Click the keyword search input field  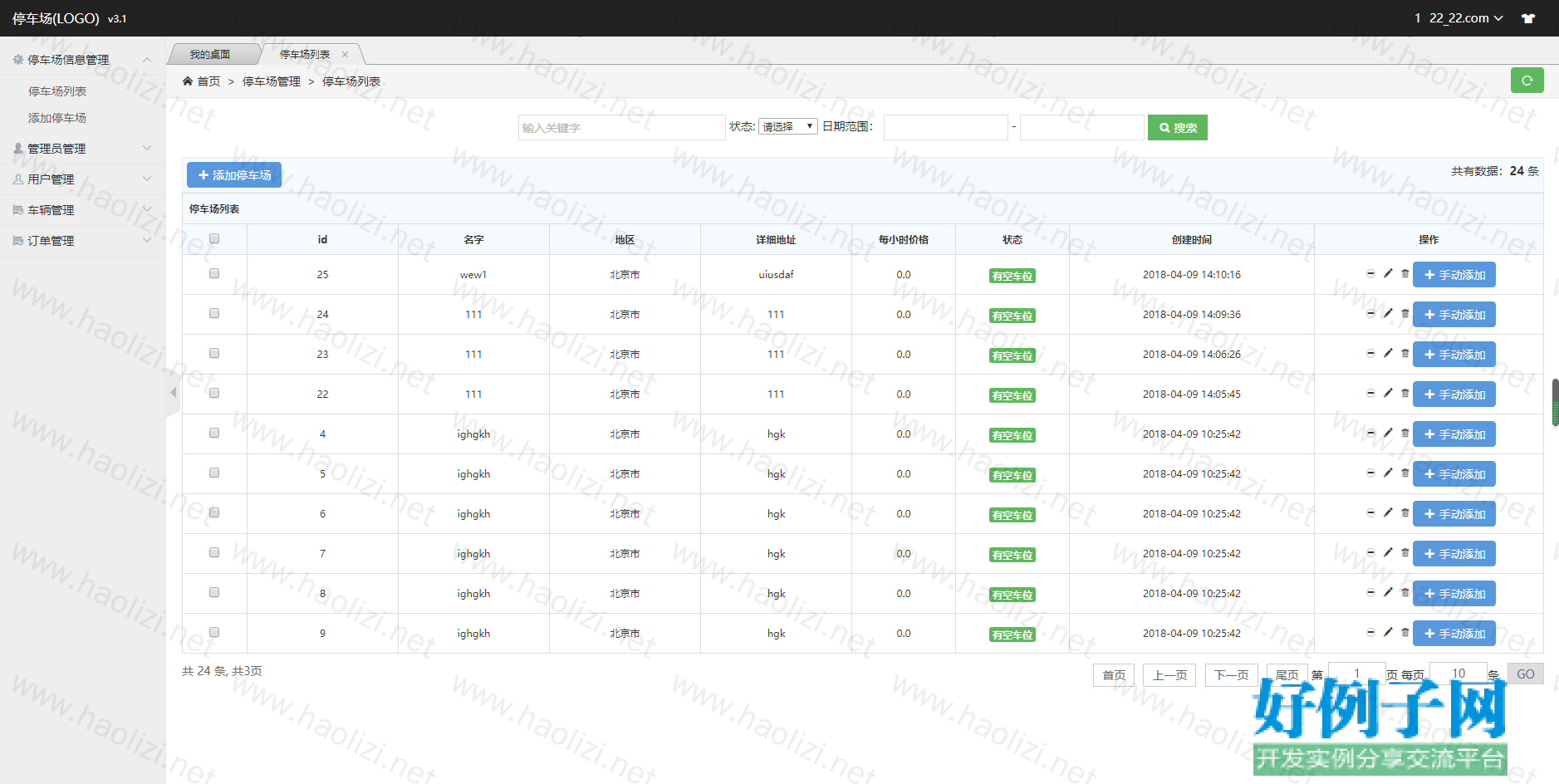(621, 128)
